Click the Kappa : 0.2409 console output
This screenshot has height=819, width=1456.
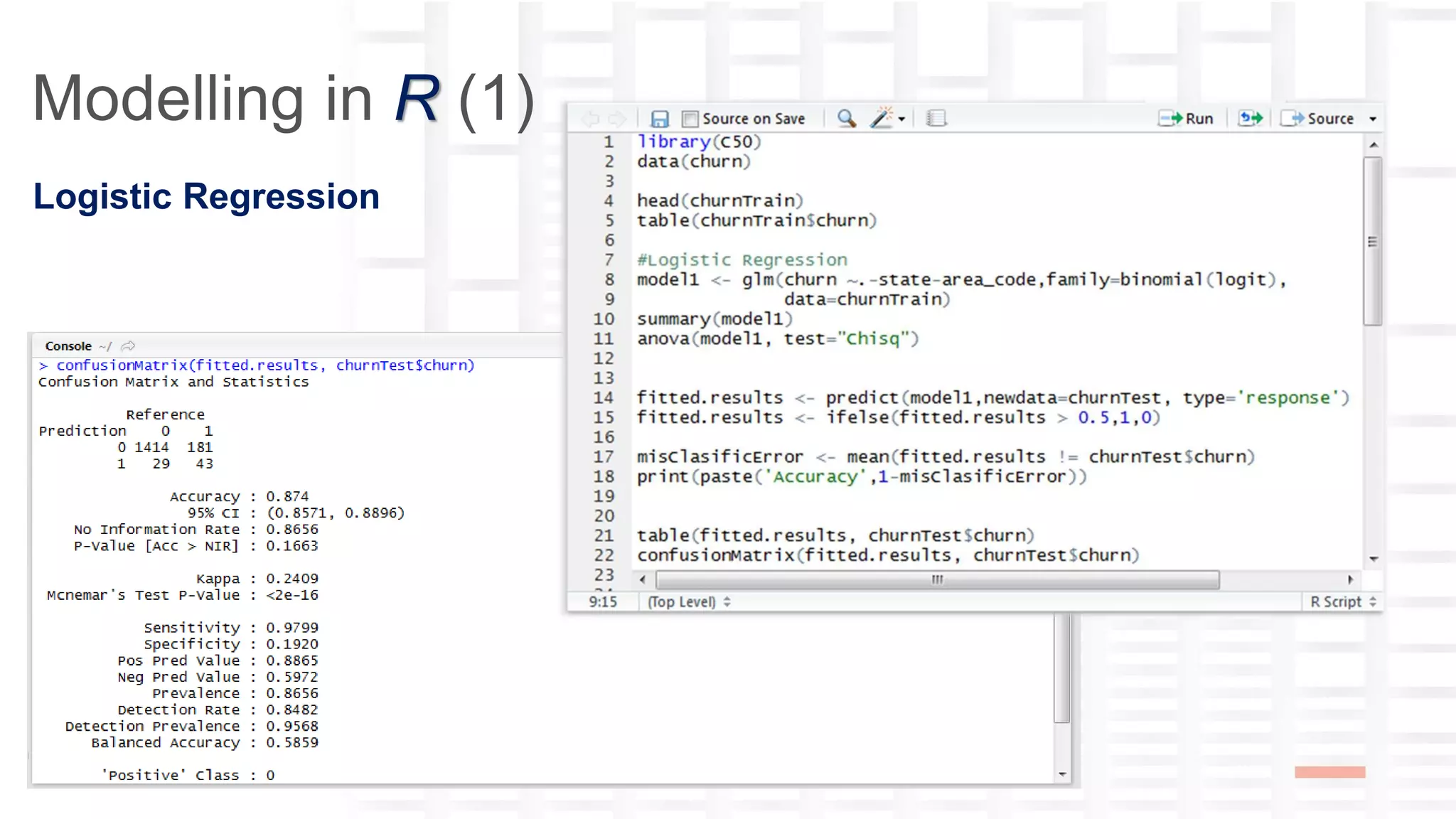(257, 579)
